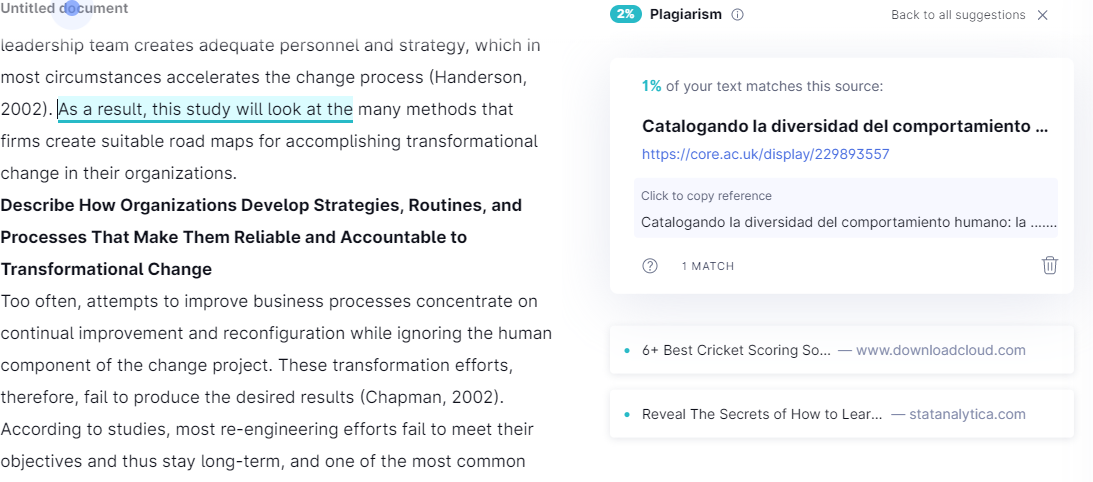This screenshot has width=1093, height=482.
Task: Click the bullet of the downloadcloud source
Action: (x=627, y=350)
